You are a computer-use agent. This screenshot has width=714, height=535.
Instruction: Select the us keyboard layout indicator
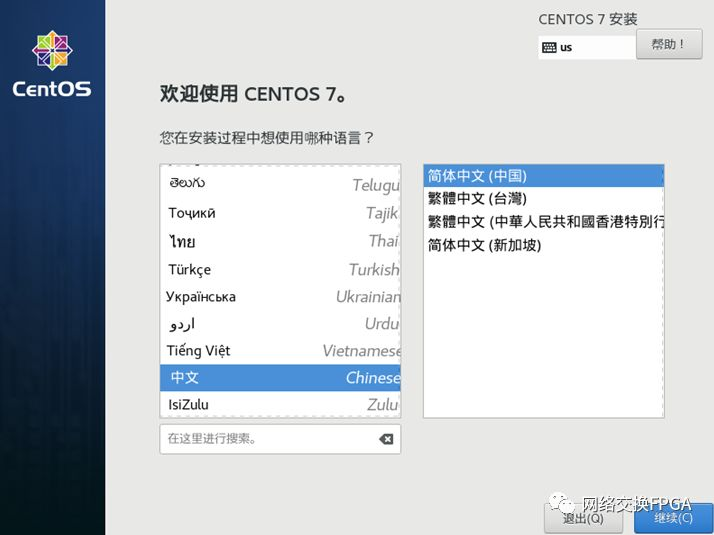(x=586, y=47)
